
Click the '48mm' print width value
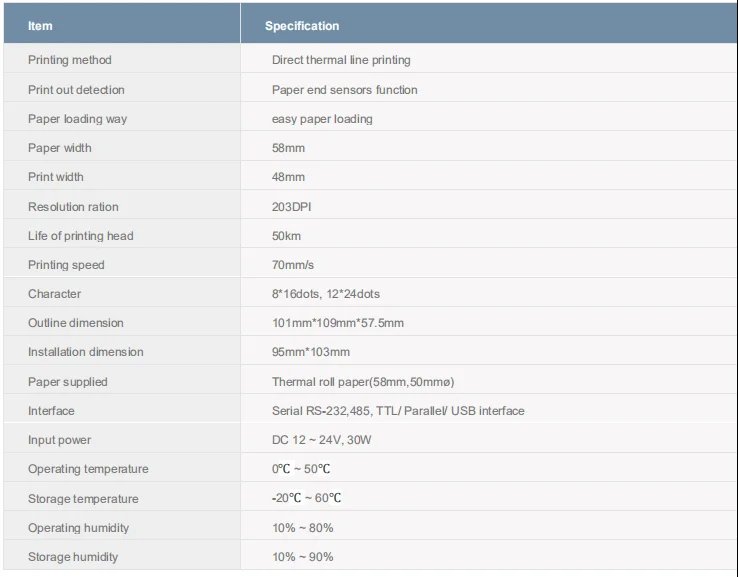click(x=288, y=177)
